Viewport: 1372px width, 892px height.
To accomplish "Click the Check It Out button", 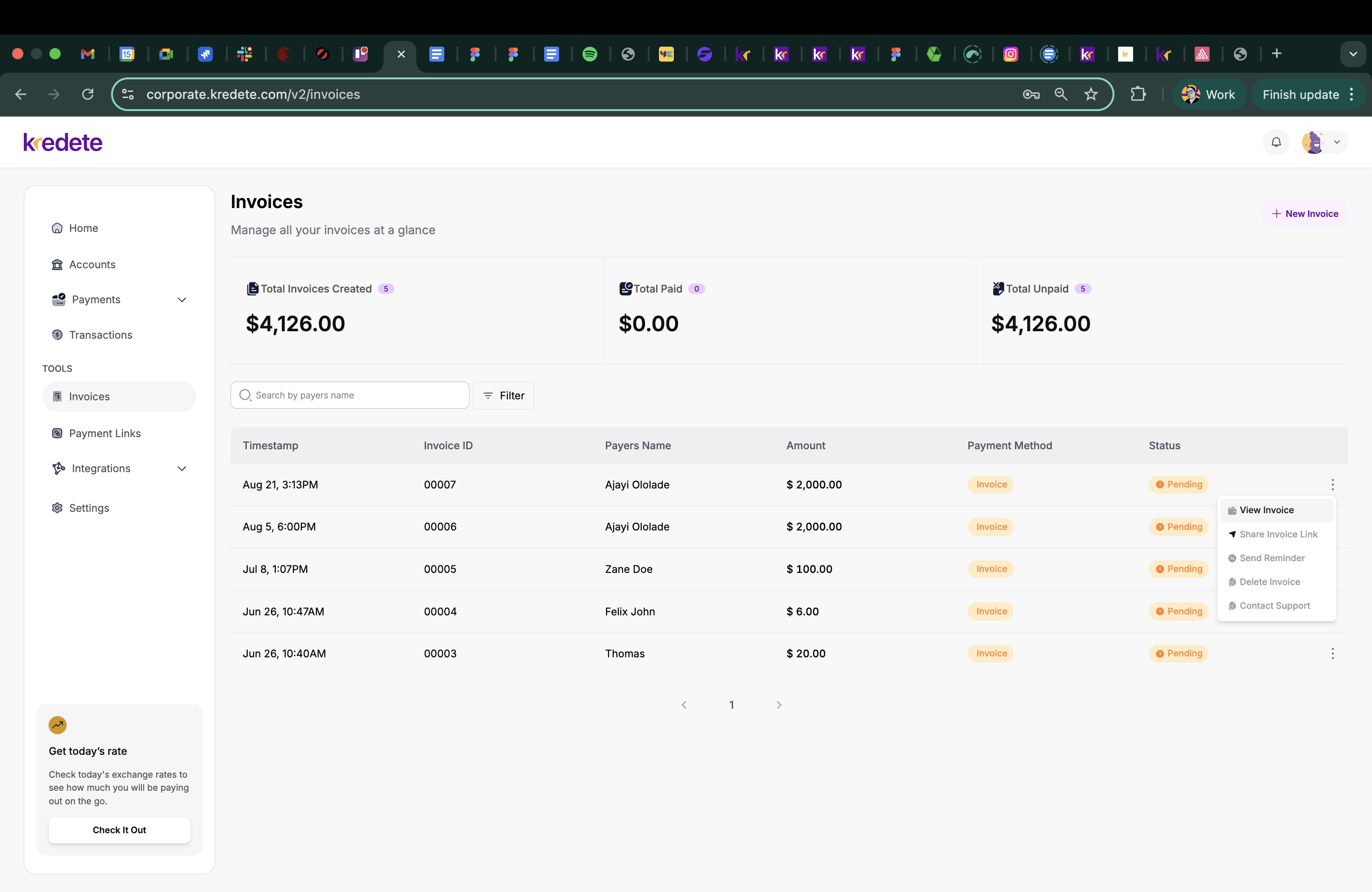I will [119, 830].
